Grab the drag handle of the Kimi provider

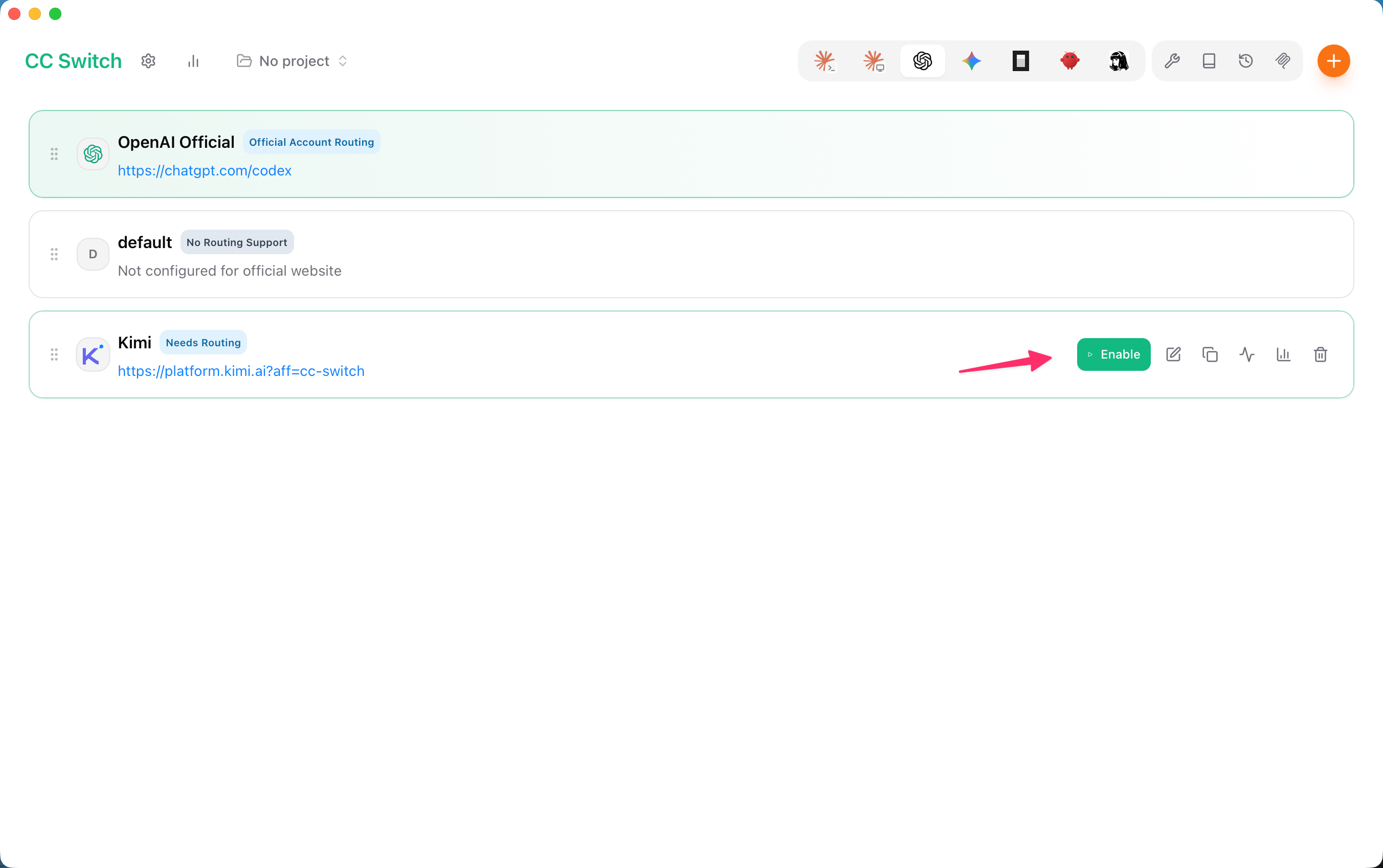[54, 355]
